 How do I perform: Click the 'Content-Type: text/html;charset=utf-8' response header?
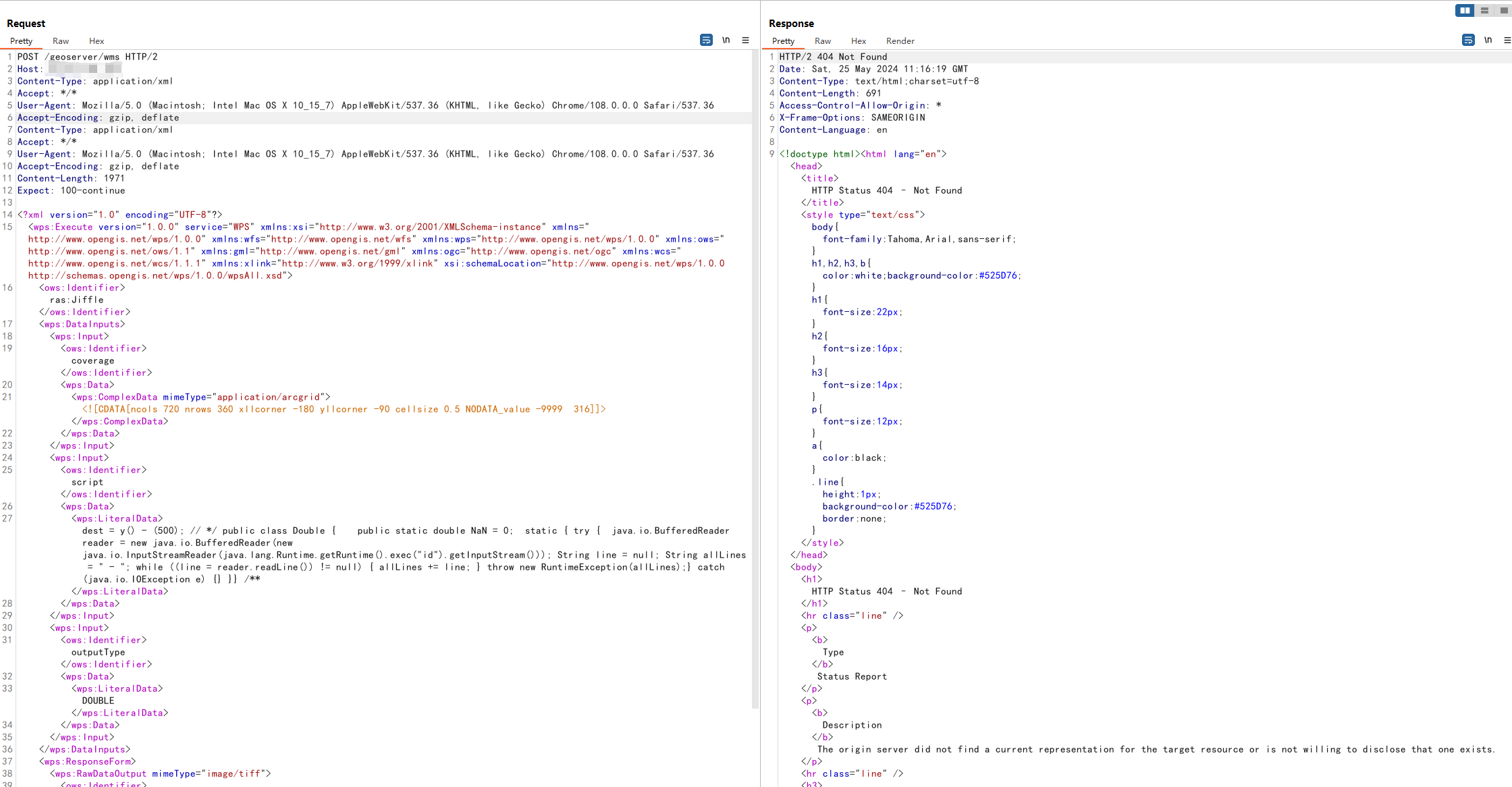coord(880,81)
